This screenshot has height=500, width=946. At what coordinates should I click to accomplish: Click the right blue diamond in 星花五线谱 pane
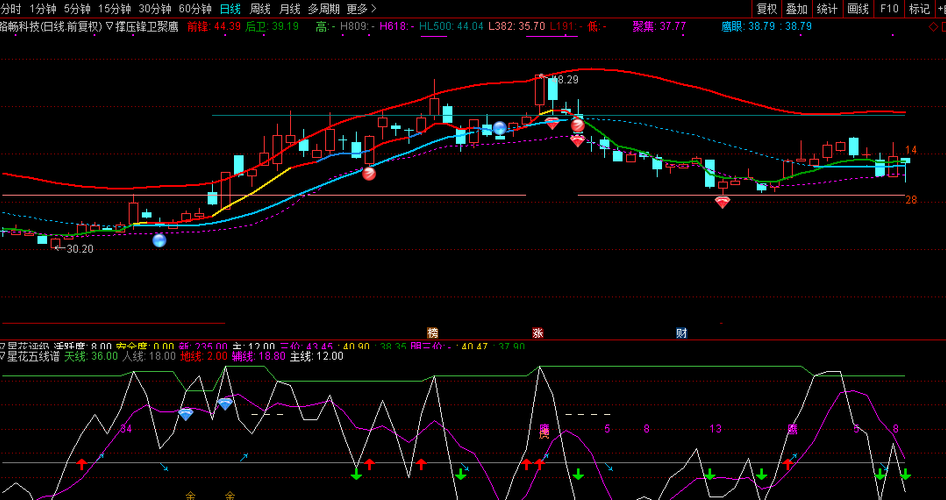[x=224, y=403]
